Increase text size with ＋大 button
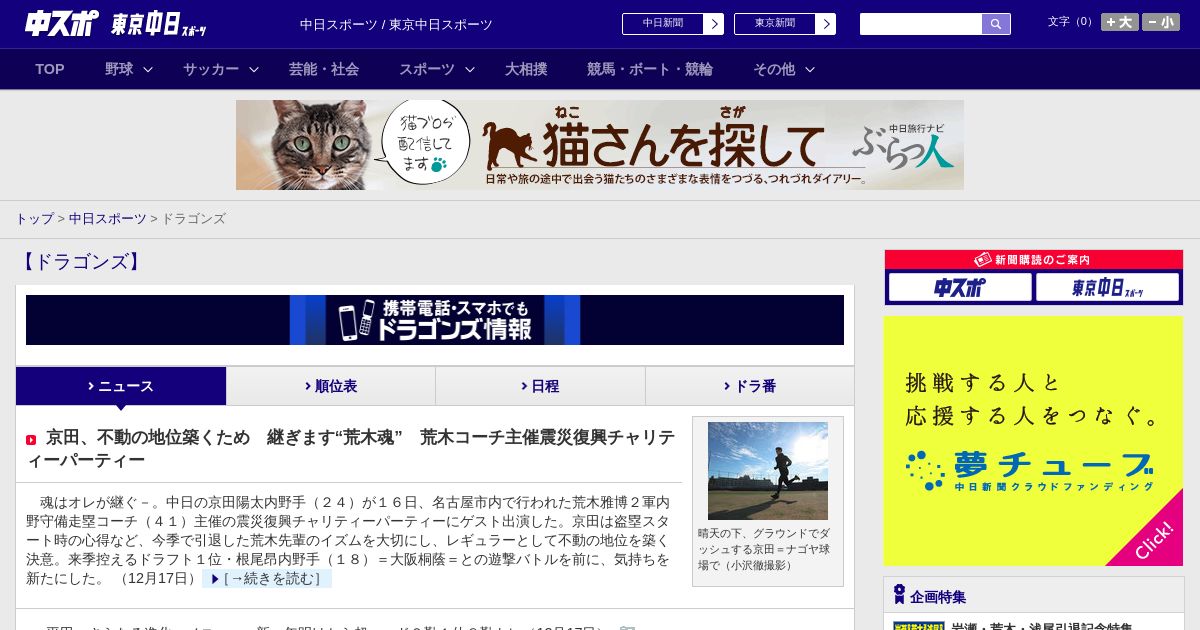 coord(1120,22)
